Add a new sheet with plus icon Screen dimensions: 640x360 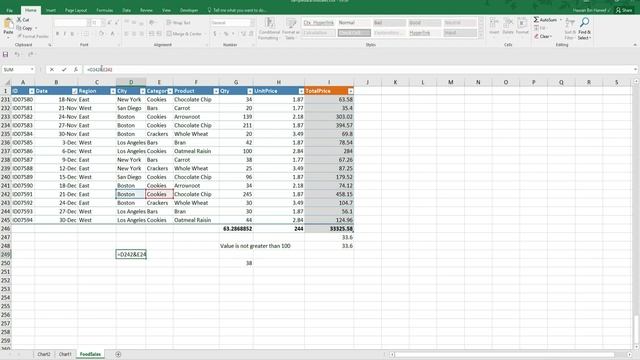point(118,354)
